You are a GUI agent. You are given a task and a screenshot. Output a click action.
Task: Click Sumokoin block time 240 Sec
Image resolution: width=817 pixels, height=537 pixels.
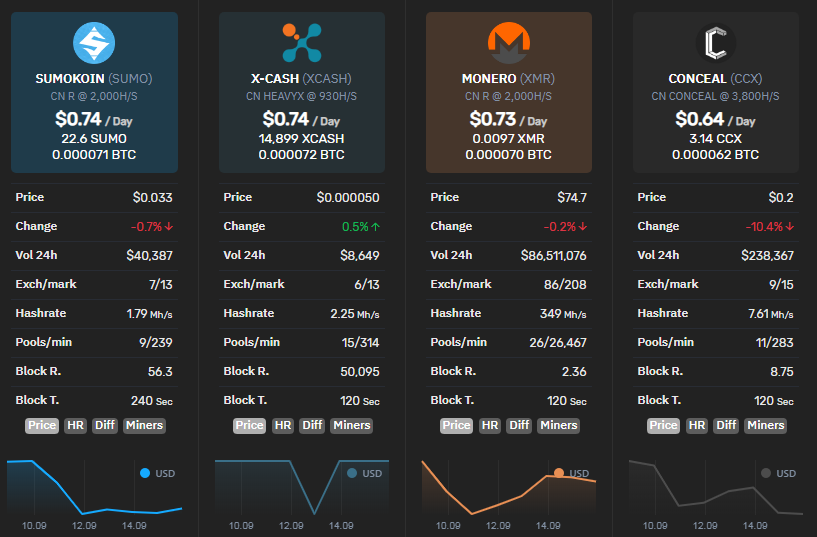tap(152, 401)
